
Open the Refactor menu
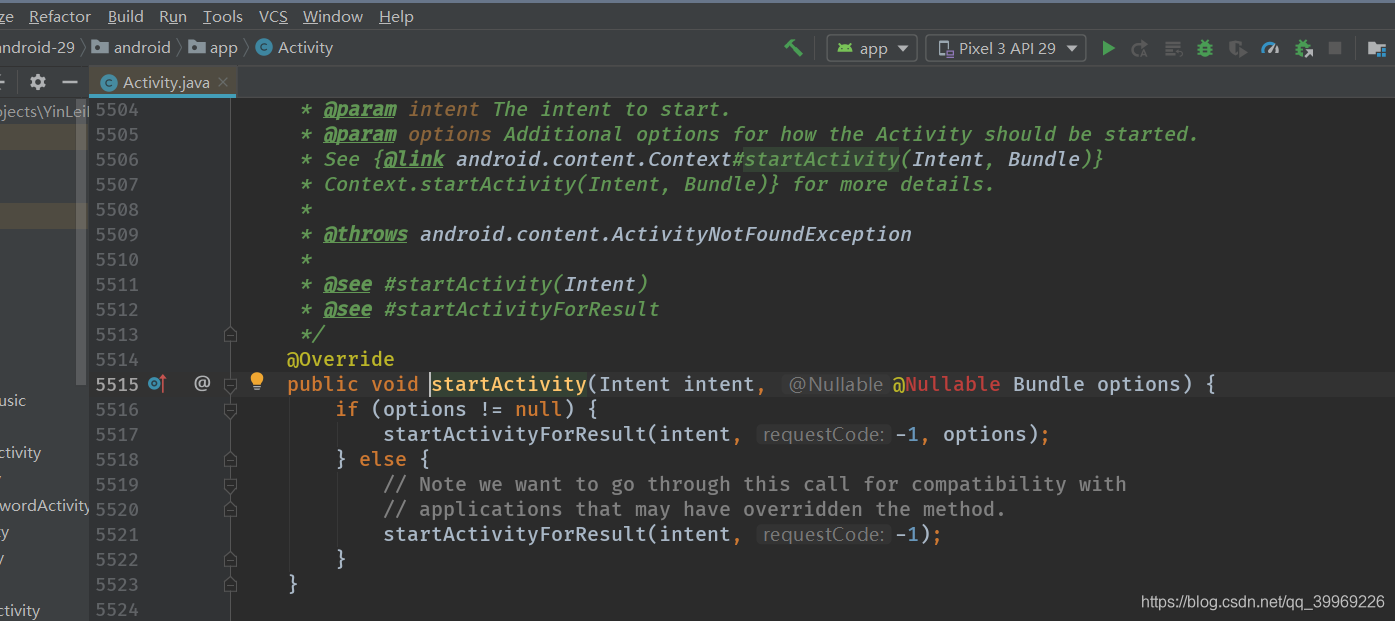click(x=59, y=16)
